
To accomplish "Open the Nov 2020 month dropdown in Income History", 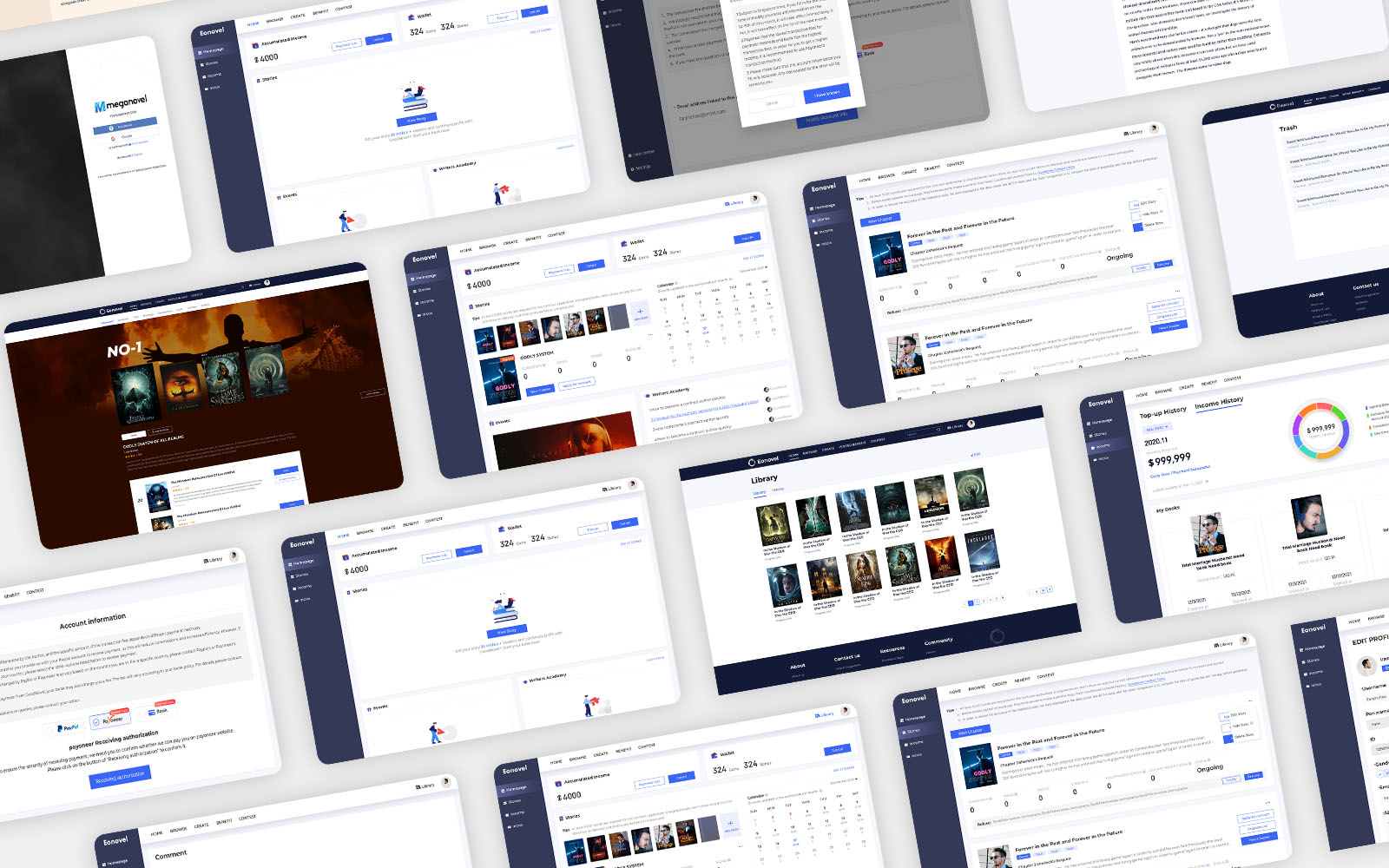I will point(1157,428).
